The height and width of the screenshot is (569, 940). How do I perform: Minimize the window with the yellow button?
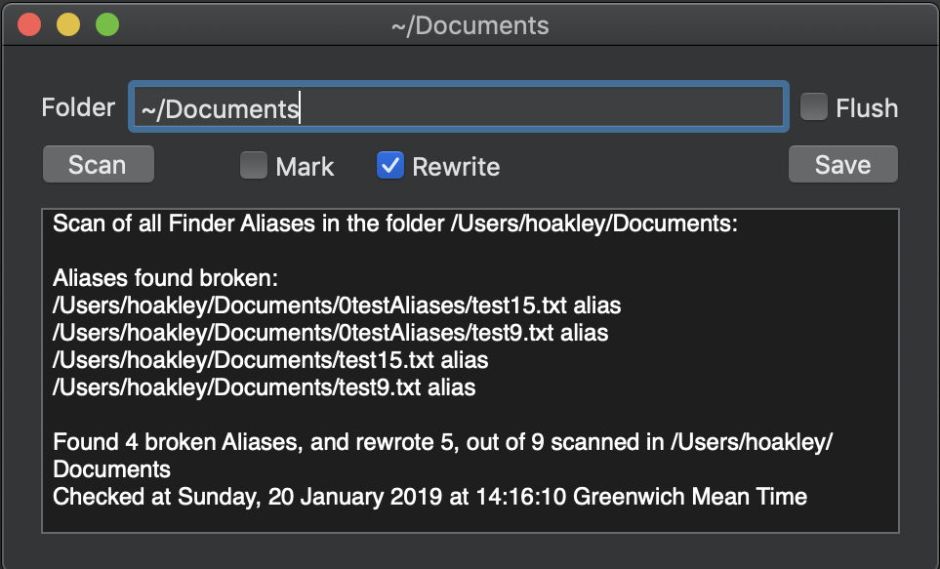click(68, 25)
